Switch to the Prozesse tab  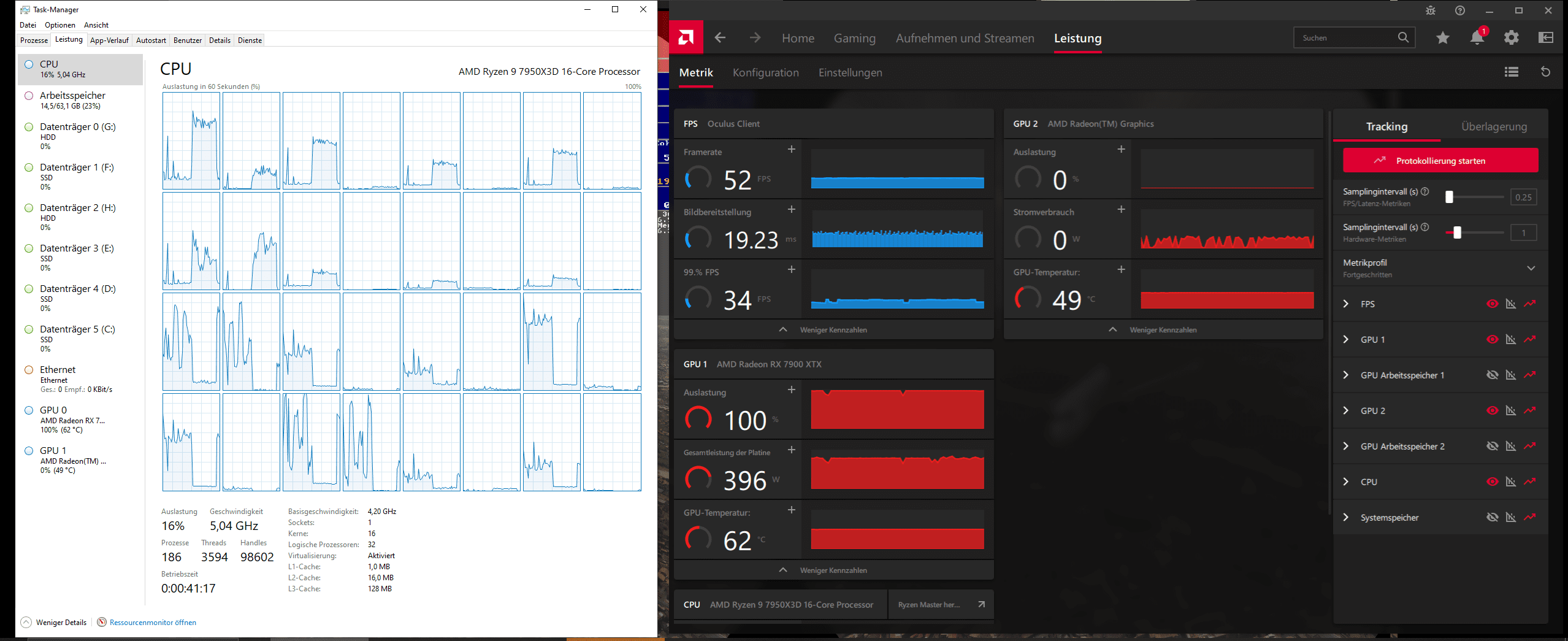[x=34, y=40]
